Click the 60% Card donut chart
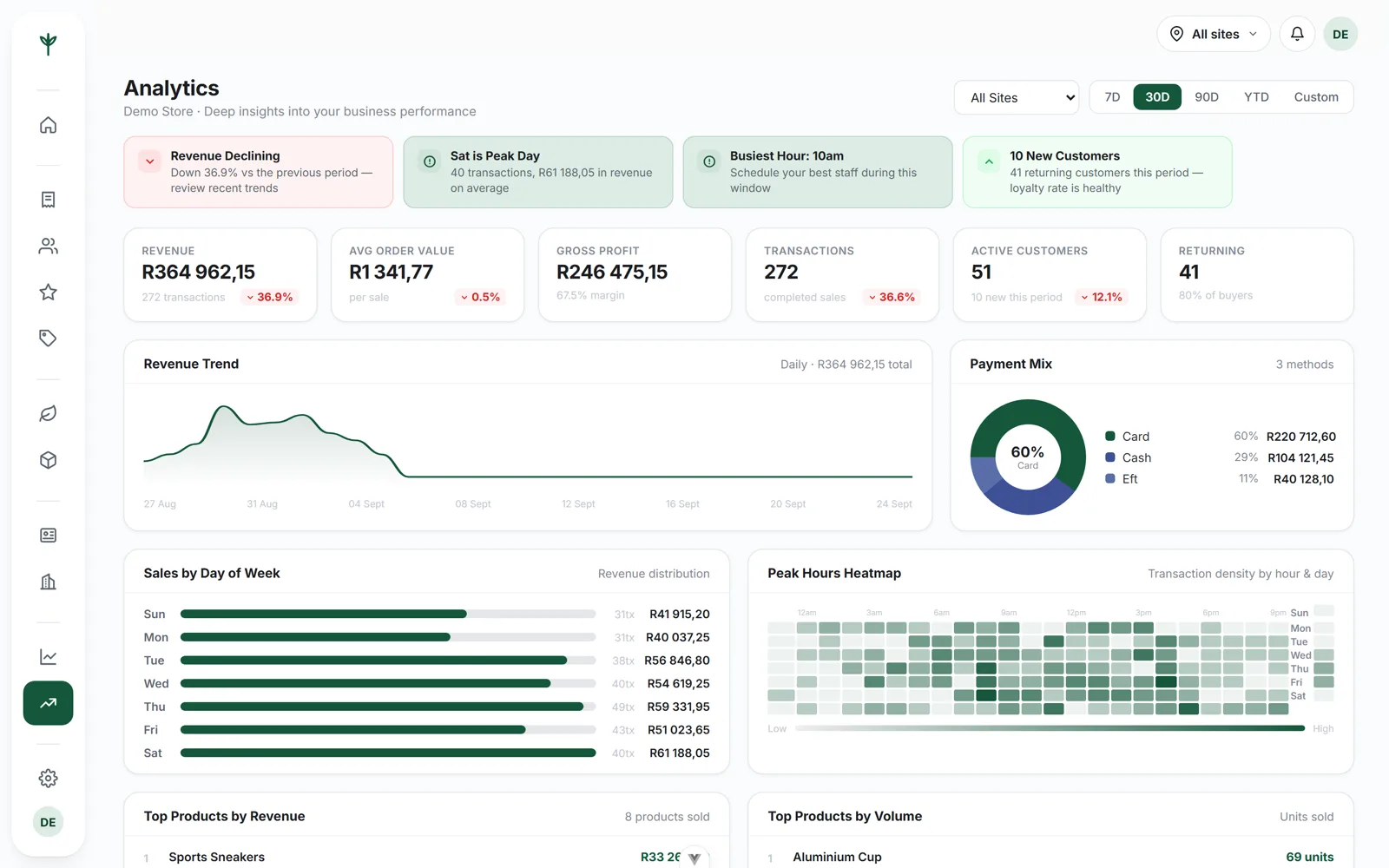Image resolution: width=1389 pixels, height=868 pixels. tap(1028, 457)
